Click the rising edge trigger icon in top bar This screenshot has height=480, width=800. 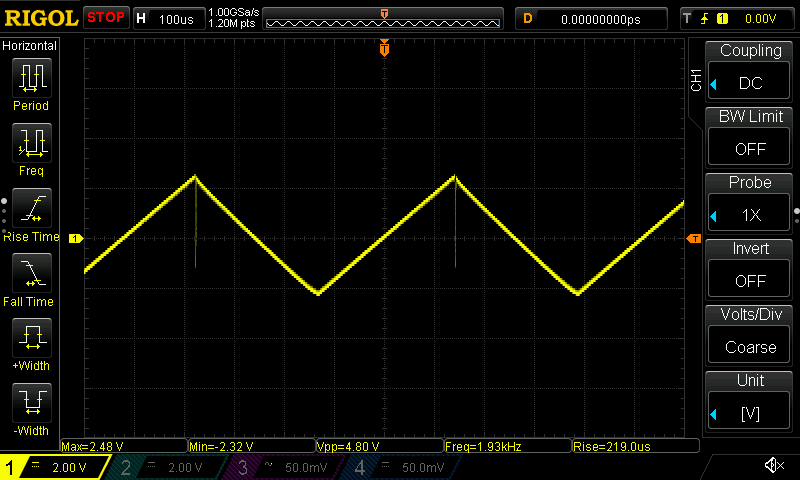[705, 19]
